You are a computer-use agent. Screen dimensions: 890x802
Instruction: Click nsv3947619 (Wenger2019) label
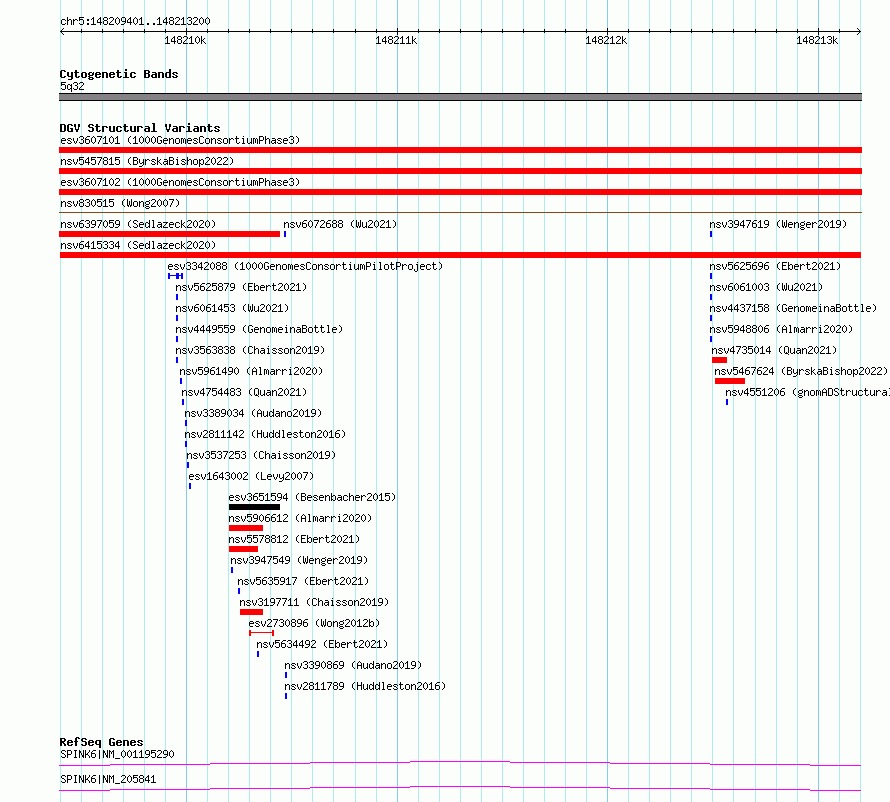tap(778, 224)
